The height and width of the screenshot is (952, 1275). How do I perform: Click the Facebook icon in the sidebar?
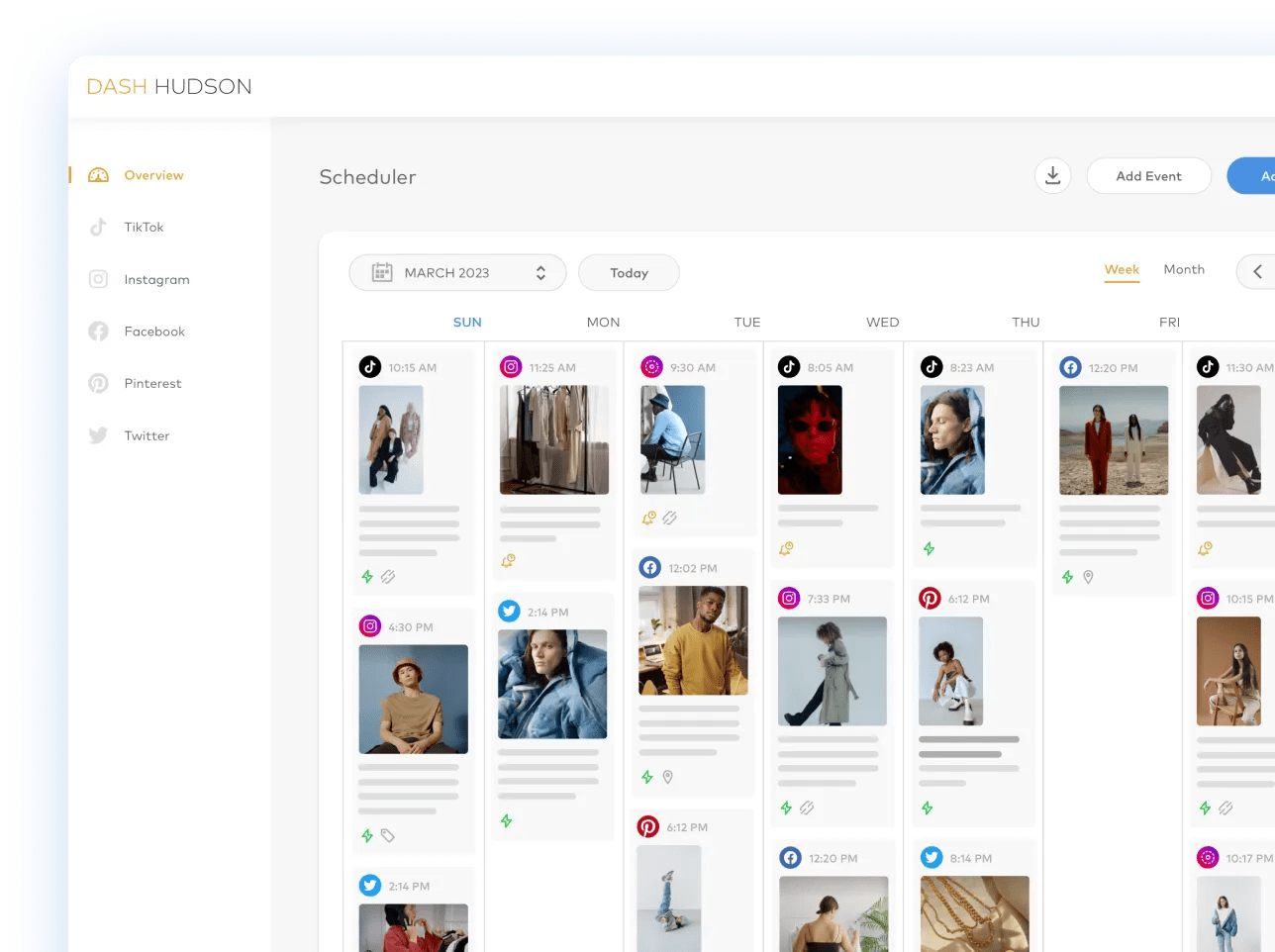pyautogui.click(x=98, y=331)
